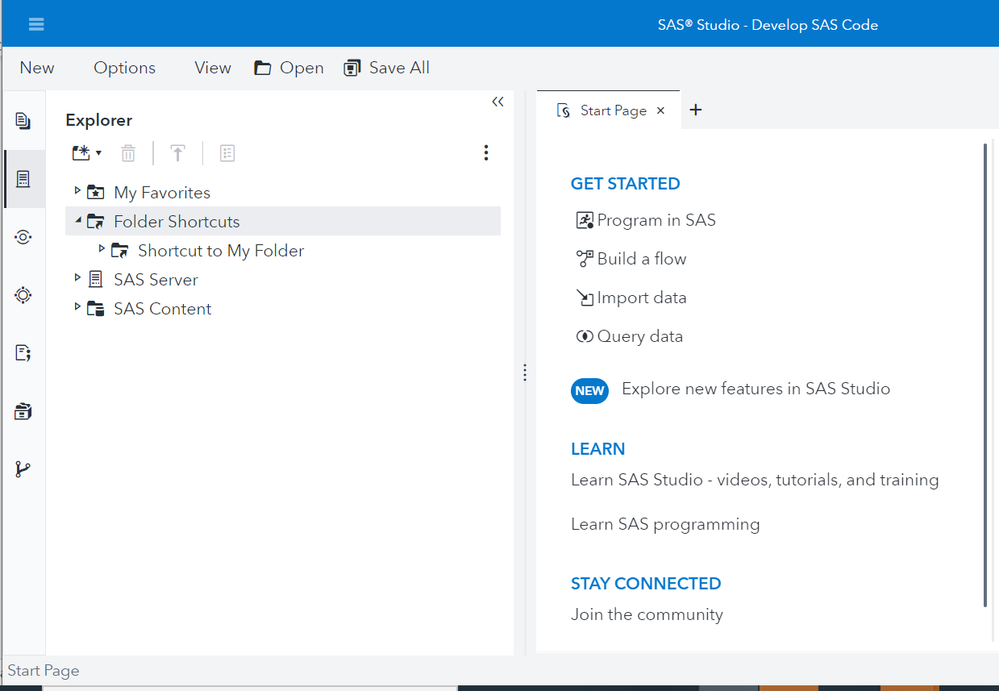The width and height of the screenshot is (999, 691).
Task: Click the Save All button
Action: [387, 68]
